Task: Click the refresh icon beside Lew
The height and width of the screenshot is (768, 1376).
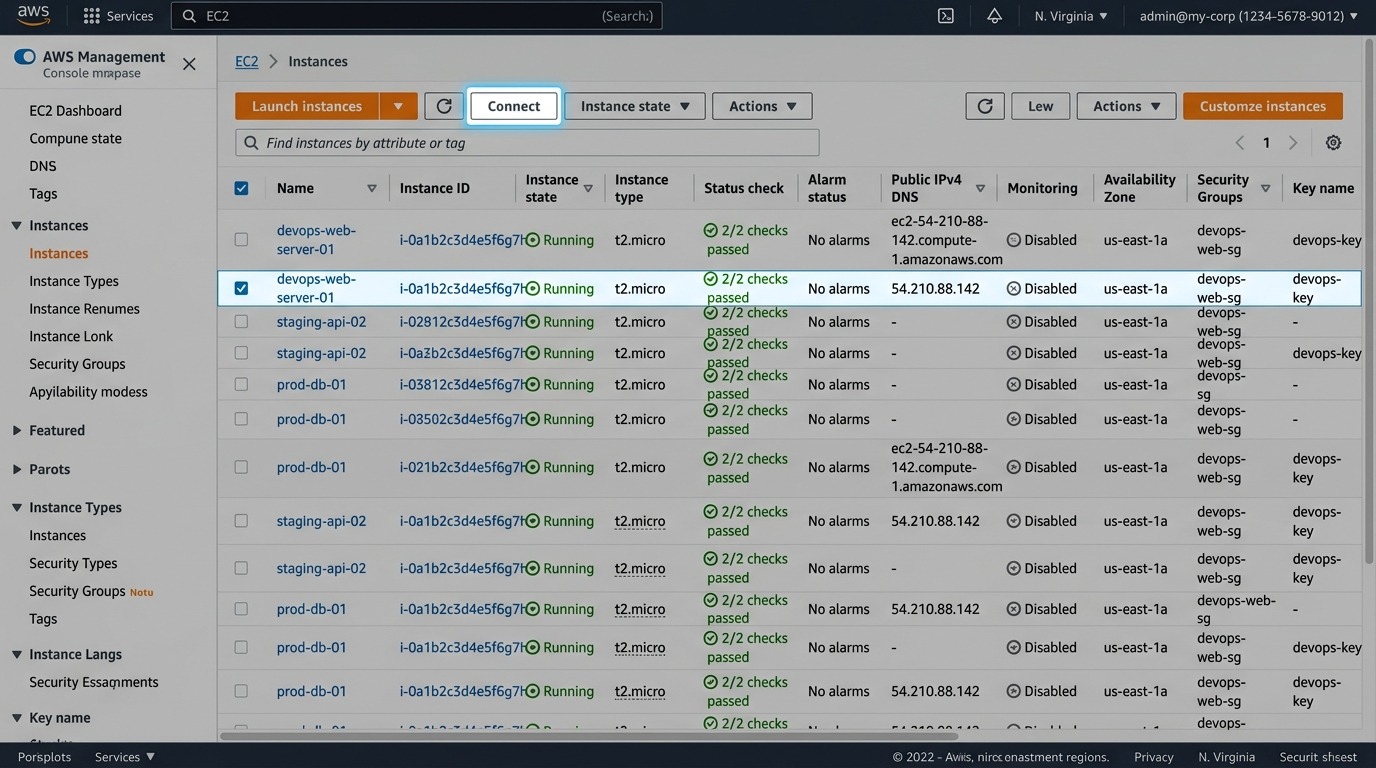Action: pos(985,106)
